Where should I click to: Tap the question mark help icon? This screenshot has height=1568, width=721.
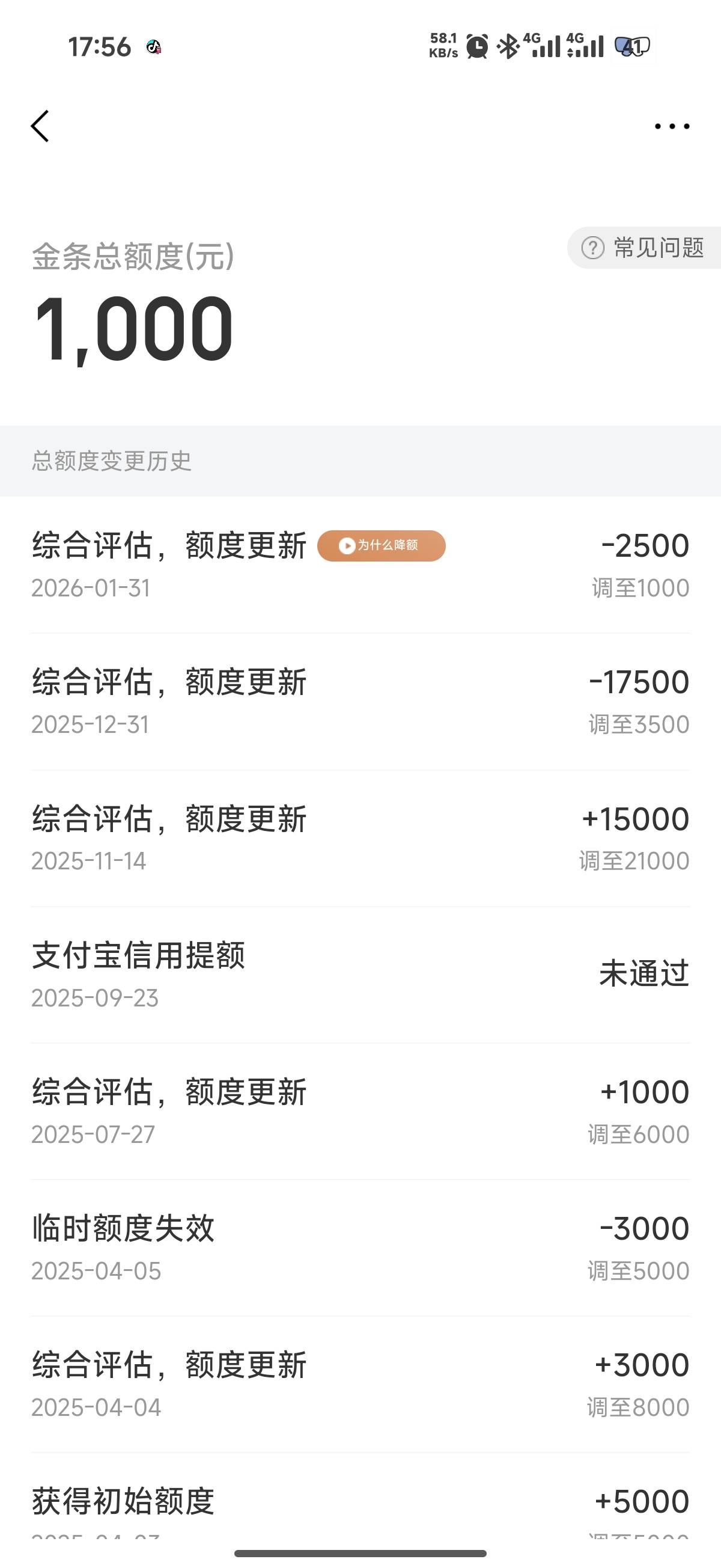[592, 248]
